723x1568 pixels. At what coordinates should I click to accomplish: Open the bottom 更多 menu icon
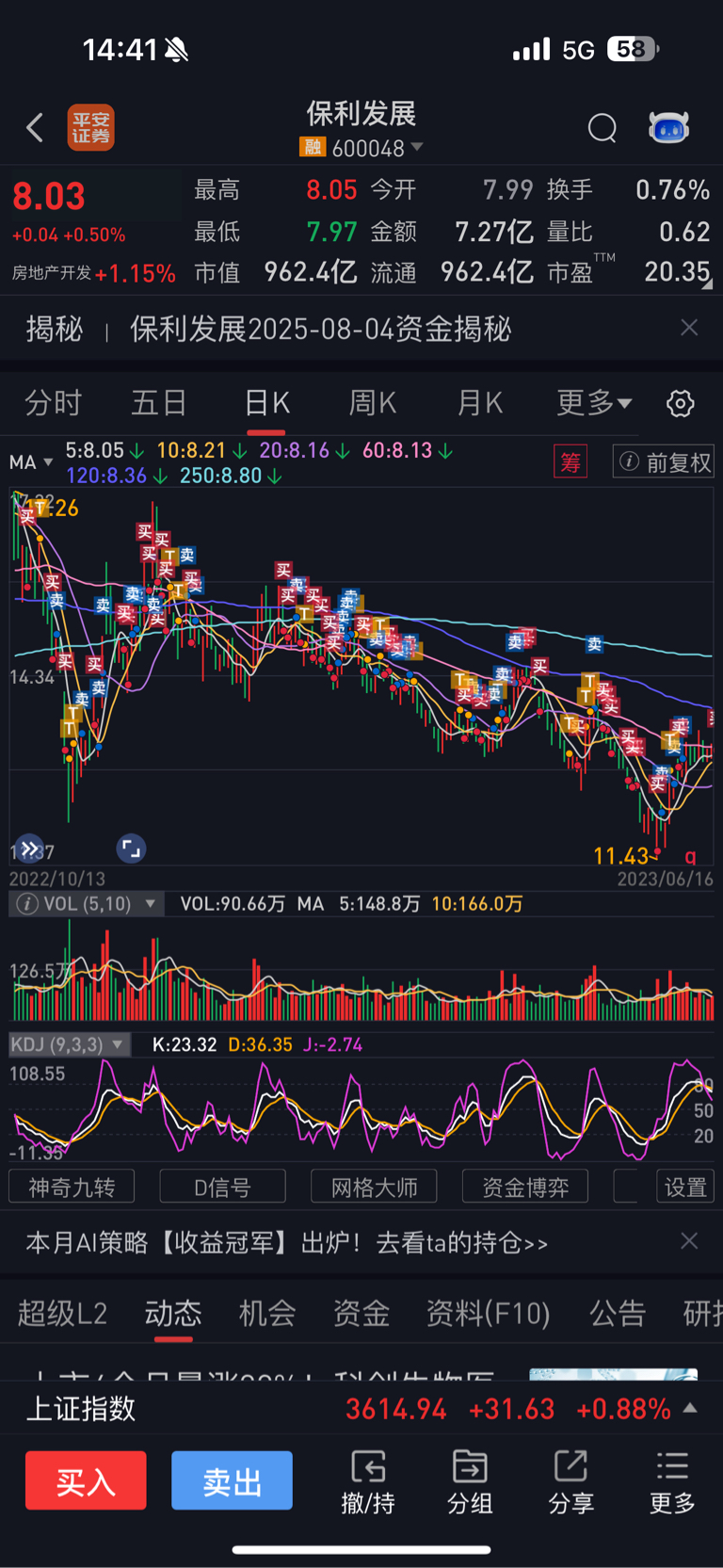tap(672, 1482)
